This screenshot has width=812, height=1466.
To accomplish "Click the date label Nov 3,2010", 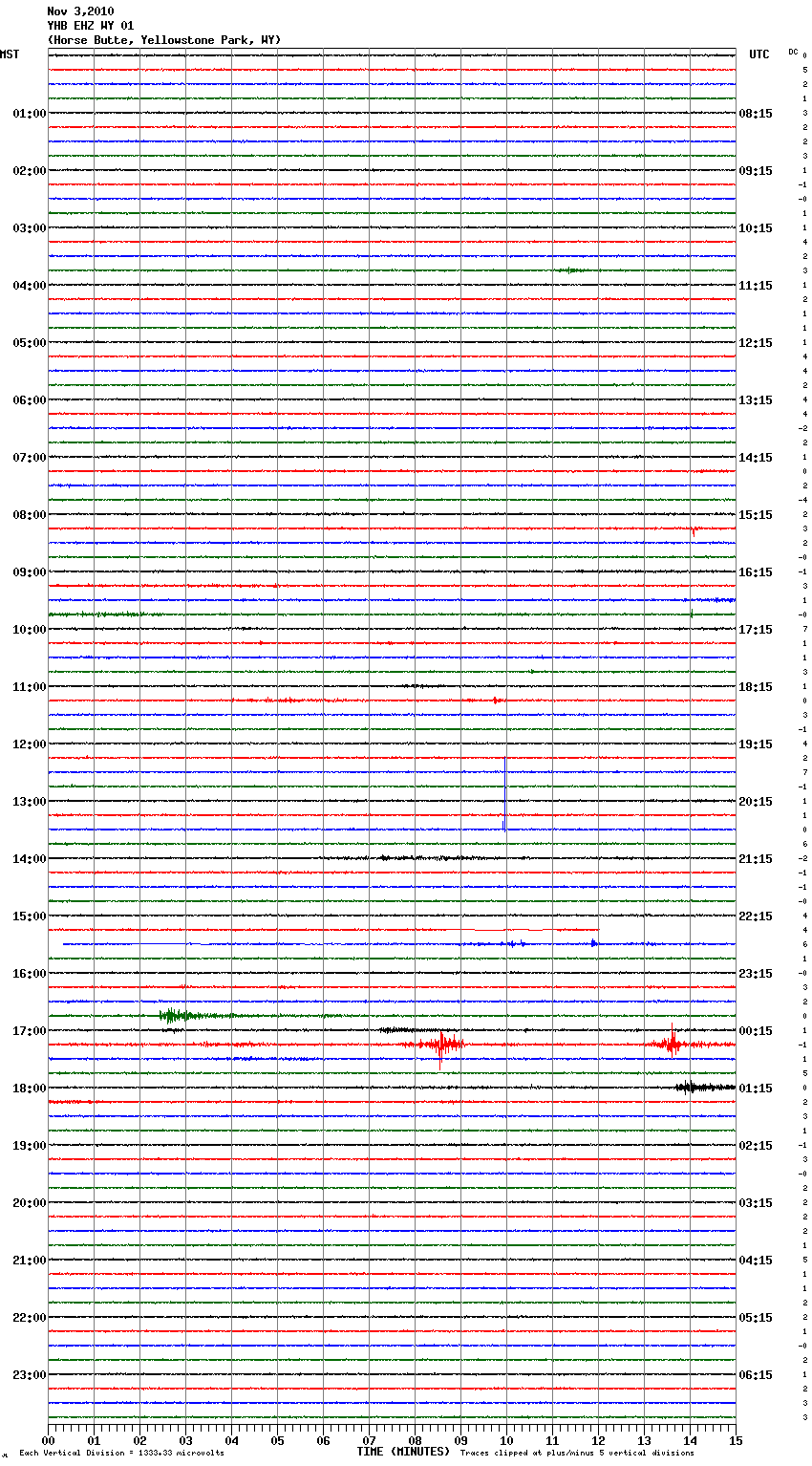I will [x=80, y=11].
